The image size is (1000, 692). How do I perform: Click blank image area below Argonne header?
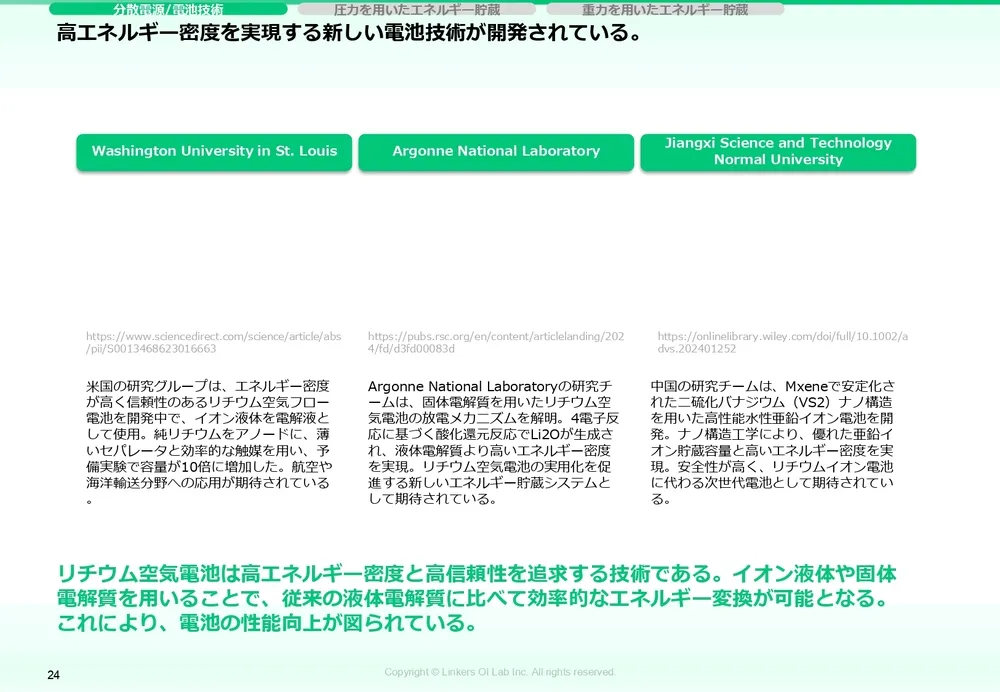tap(496, 250)
